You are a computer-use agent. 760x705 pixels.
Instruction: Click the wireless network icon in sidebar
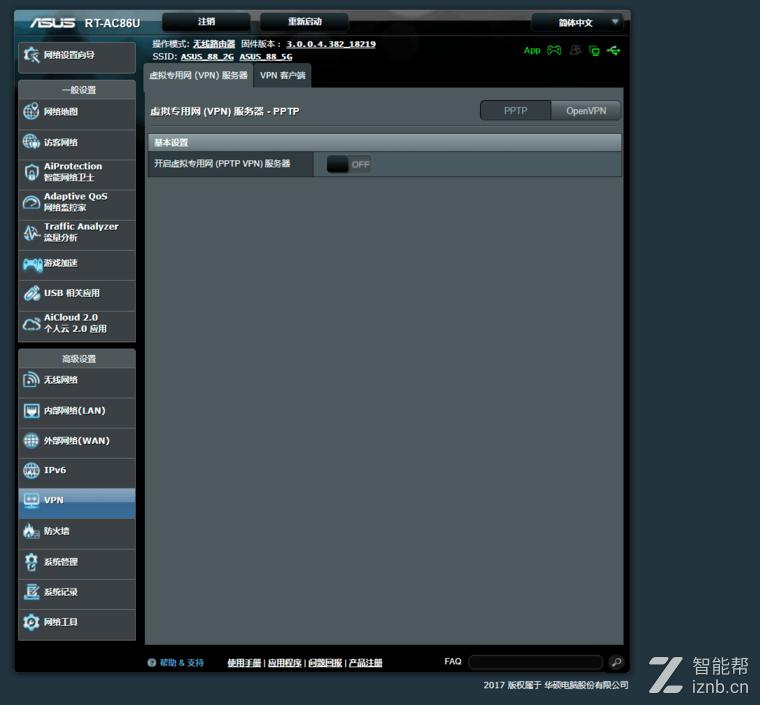(31, 380)
